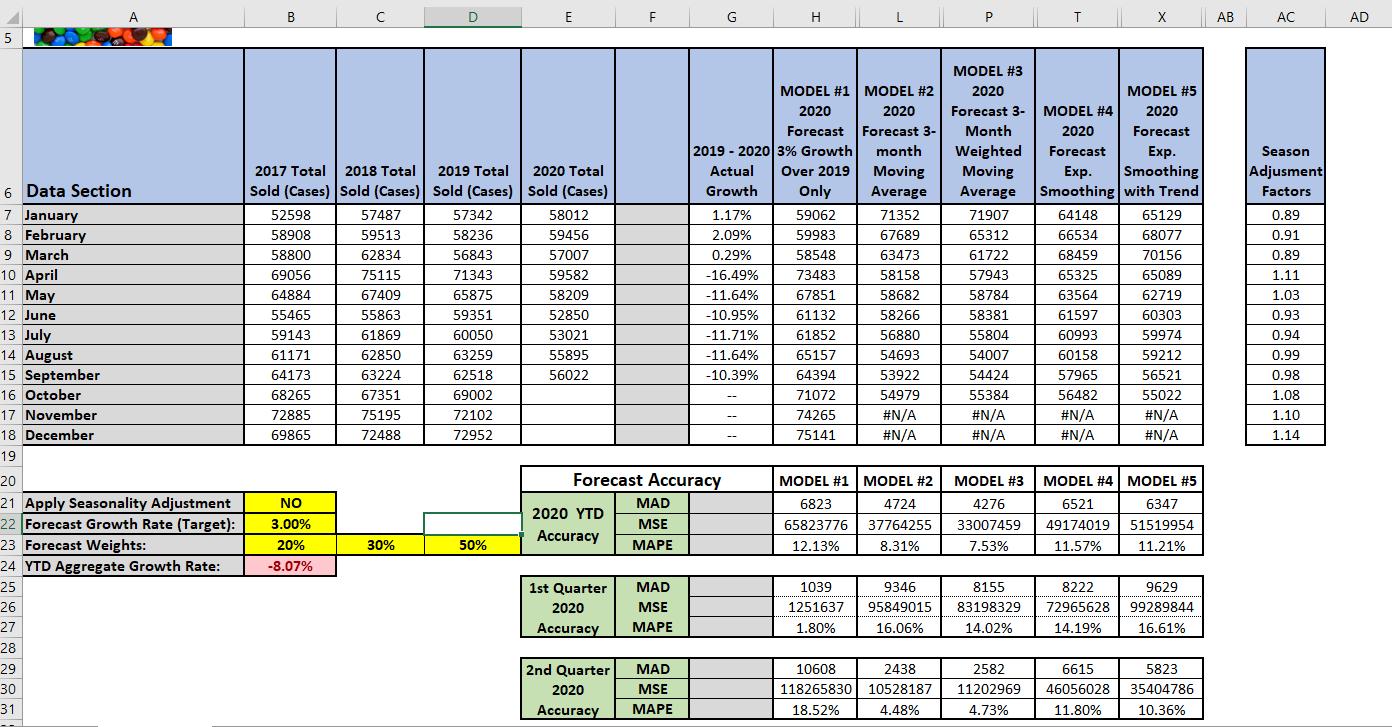Select the December 1.14 adjustment factor
The image size is (1392, 727).
[1285, 435]
